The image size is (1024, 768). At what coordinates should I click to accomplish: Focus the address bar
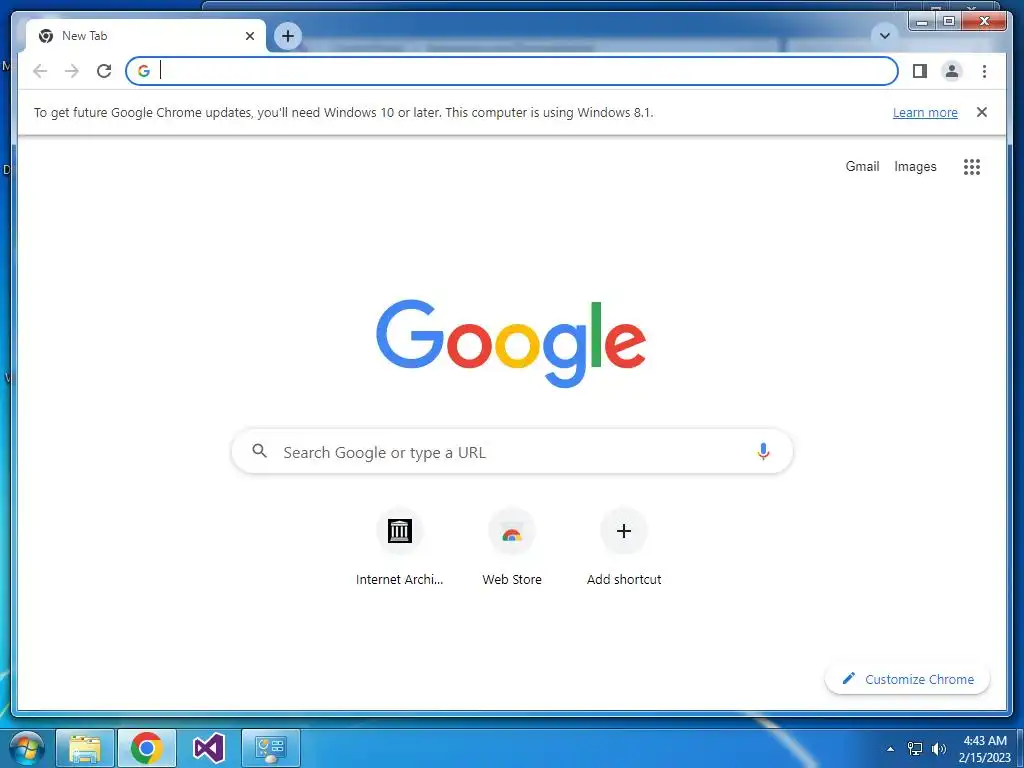click(512, 71)
